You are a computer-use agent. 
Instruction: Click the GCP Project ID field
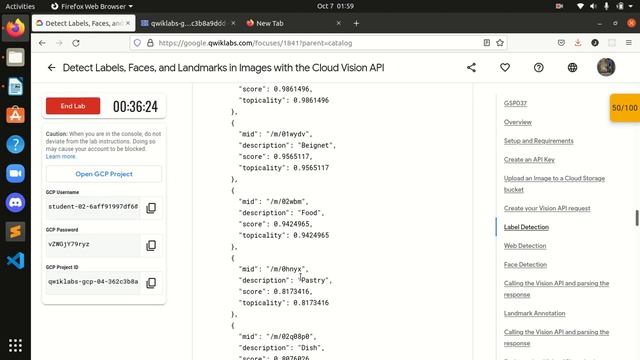(93, 282)
